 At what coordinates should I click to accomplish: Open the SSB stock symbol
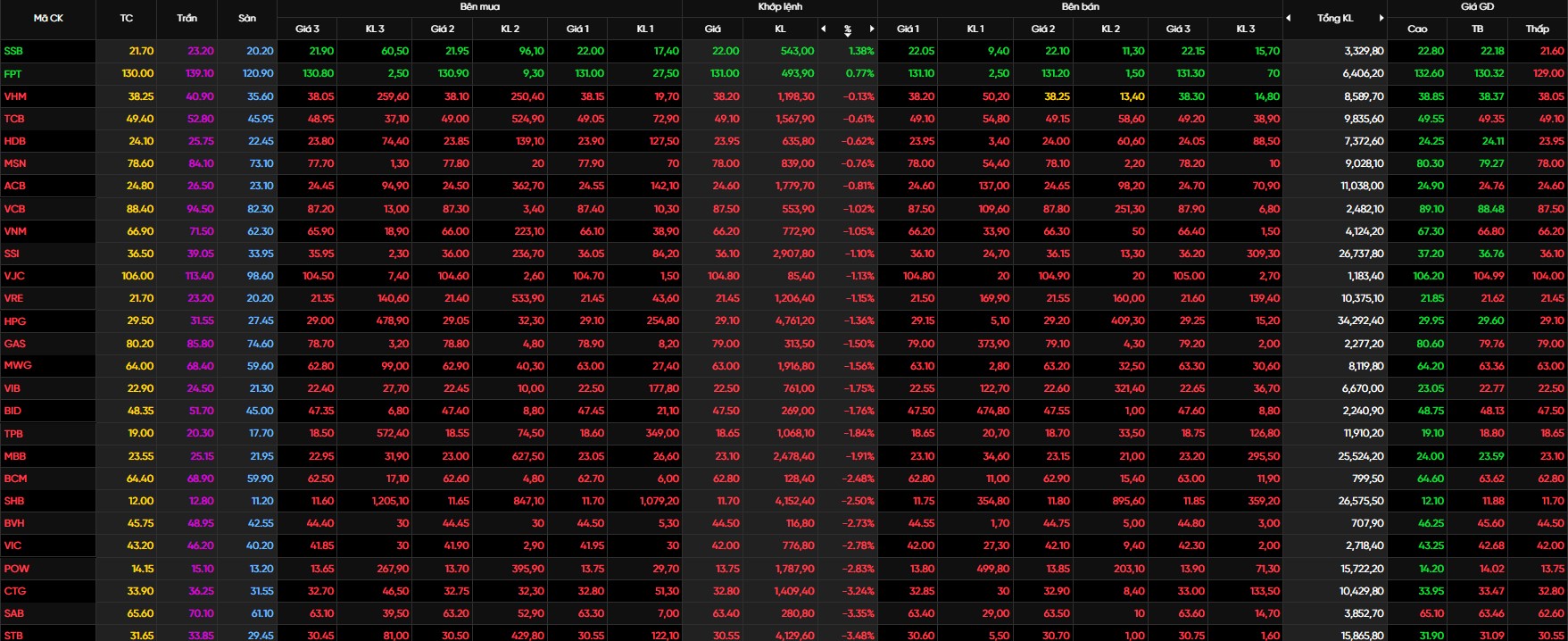[13, 51]
